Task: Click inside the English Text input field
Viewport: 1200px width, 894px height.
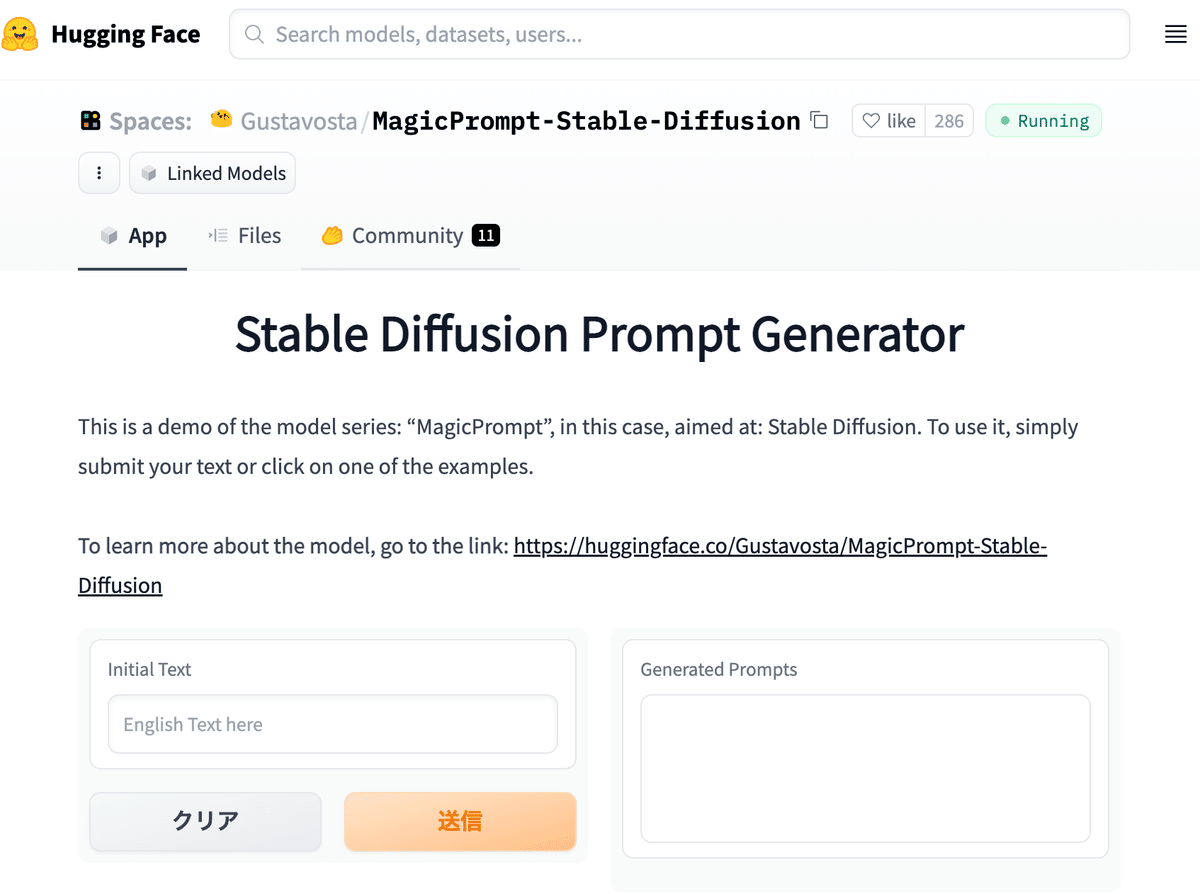Action: (332, 723)
